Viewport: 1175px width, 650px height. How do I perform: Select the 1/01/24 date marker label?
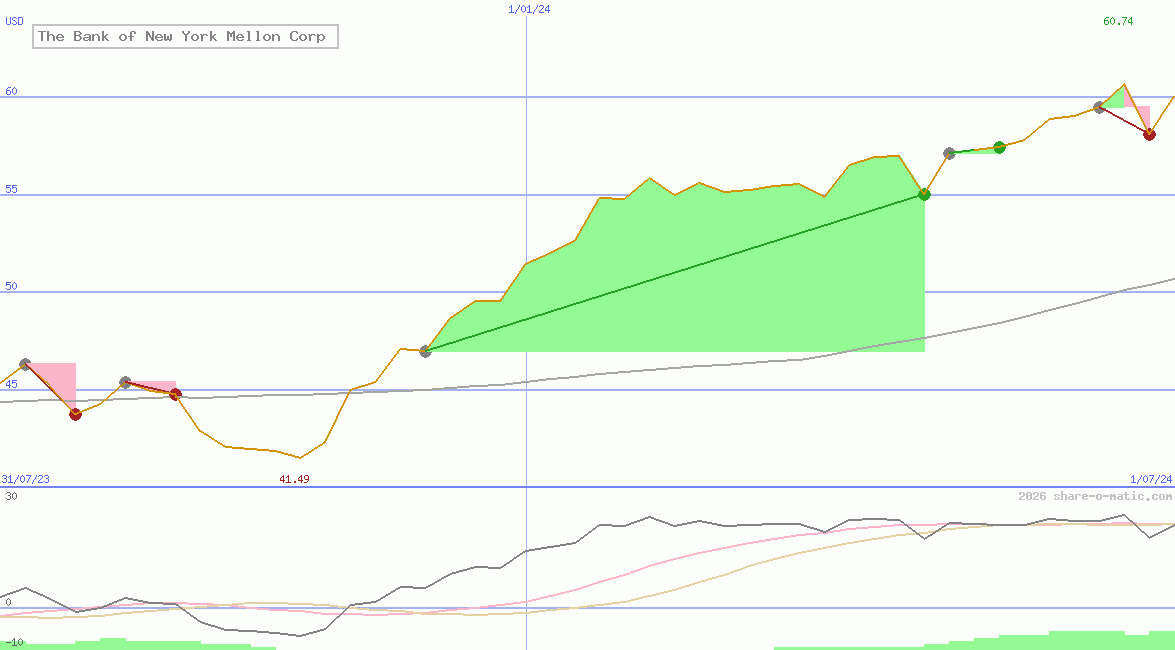coord(529,9)
